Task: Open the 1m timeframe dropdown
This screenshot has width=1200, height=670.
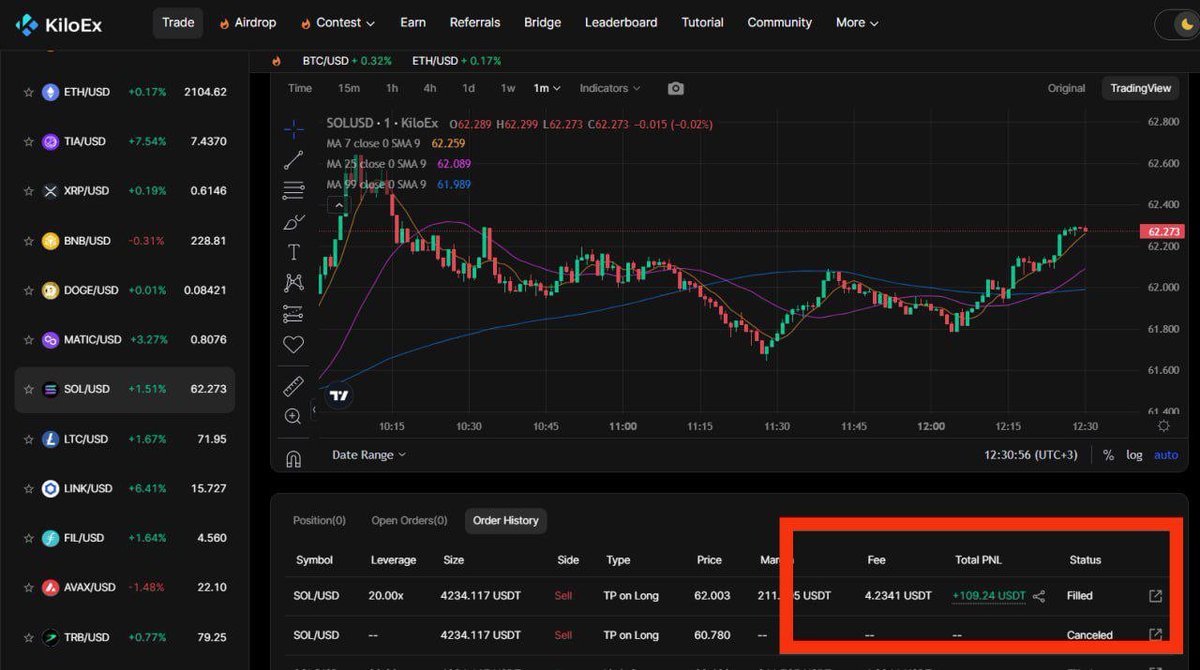Action: (546, 88)
